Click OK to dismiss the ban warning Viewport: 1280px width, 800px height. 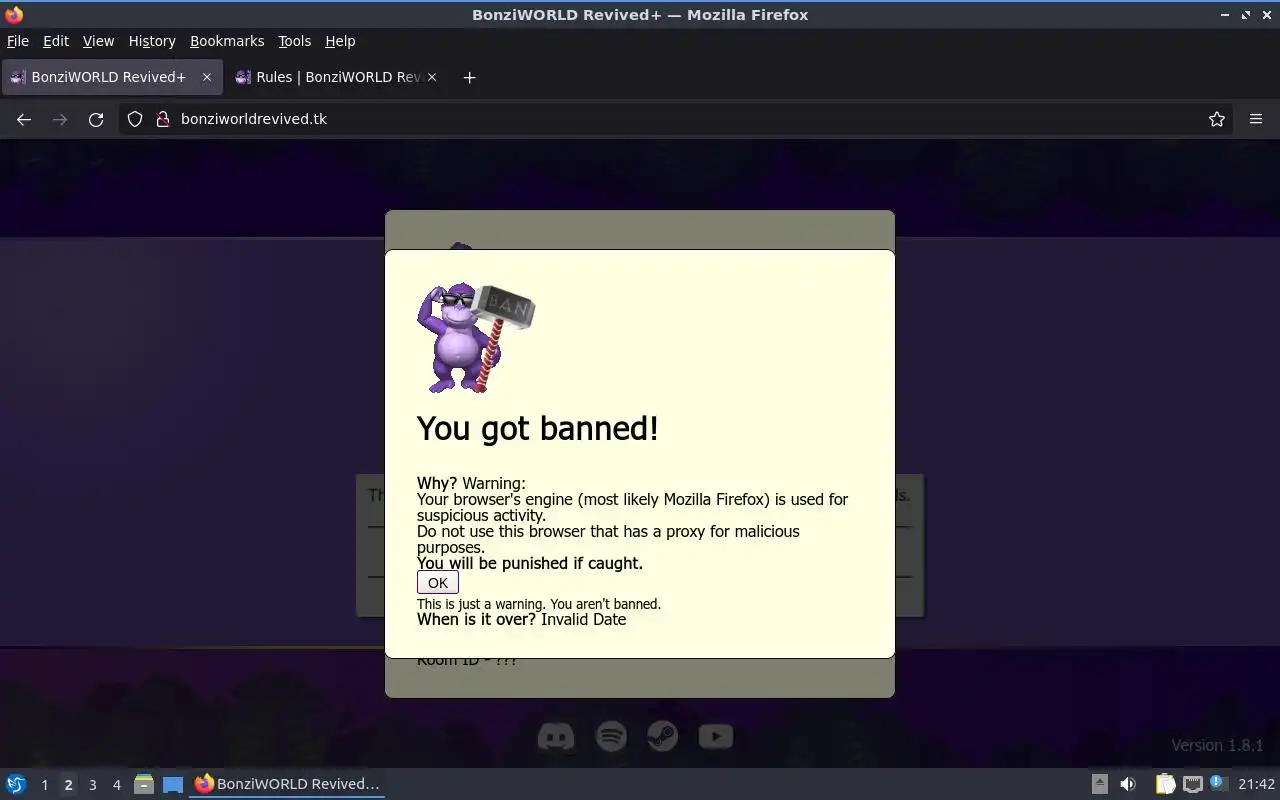coord(437,583)
